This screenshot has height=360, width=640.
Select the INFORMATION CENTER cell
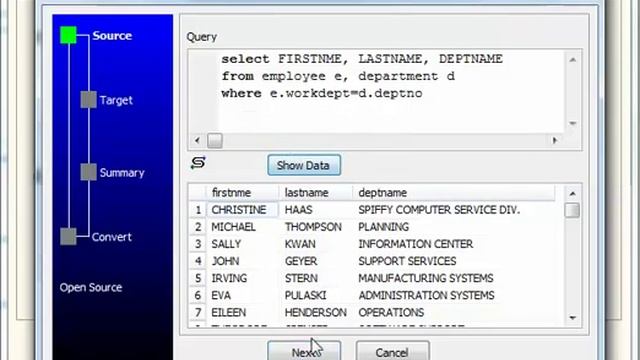pos(454,244)
